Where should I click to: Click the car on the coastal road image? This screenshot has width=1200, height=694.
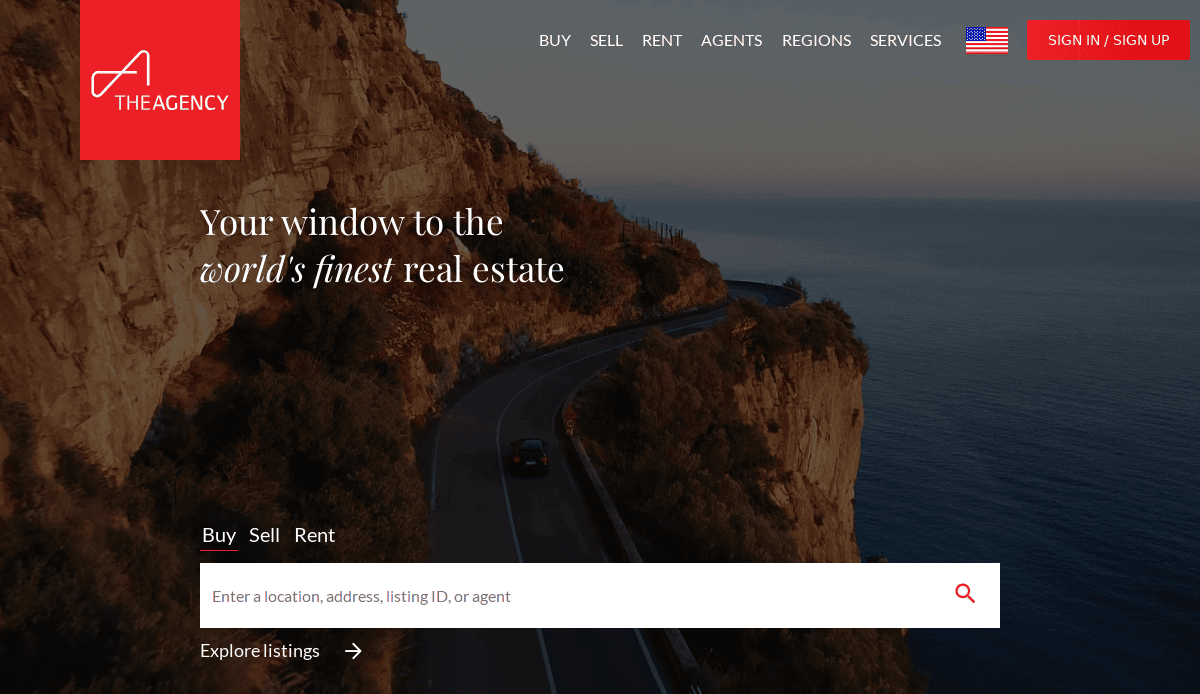pos(528,456)
